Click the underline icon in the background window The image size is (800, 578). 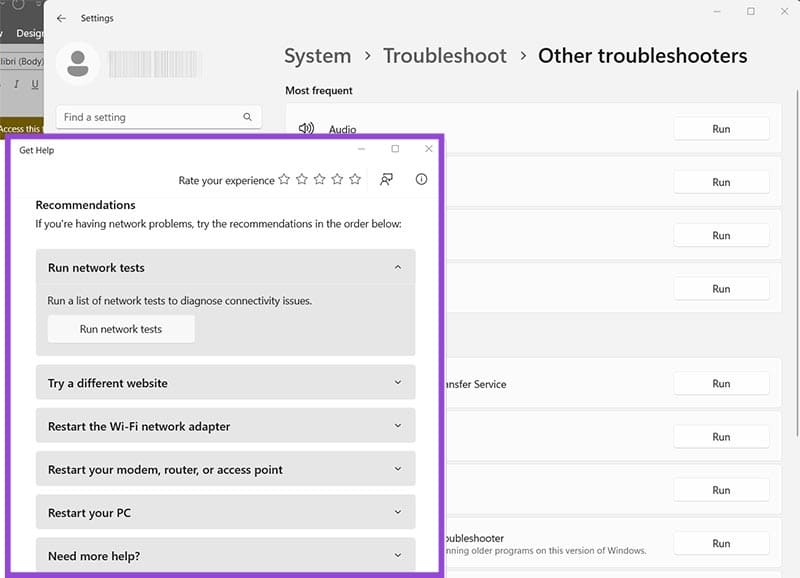pos(35,84)
